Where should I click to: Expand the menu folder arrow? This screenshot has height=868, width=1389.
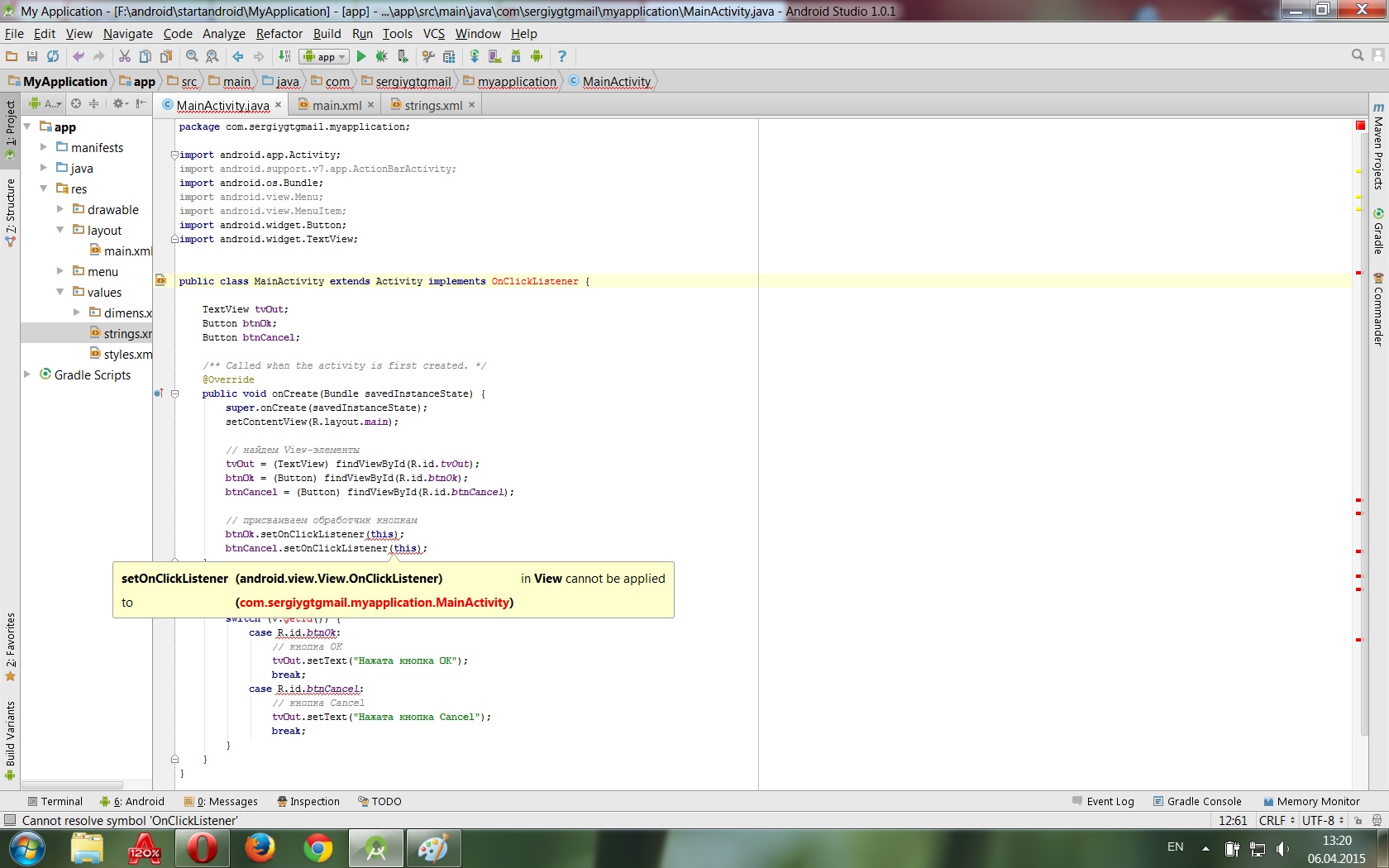(60, 271)
